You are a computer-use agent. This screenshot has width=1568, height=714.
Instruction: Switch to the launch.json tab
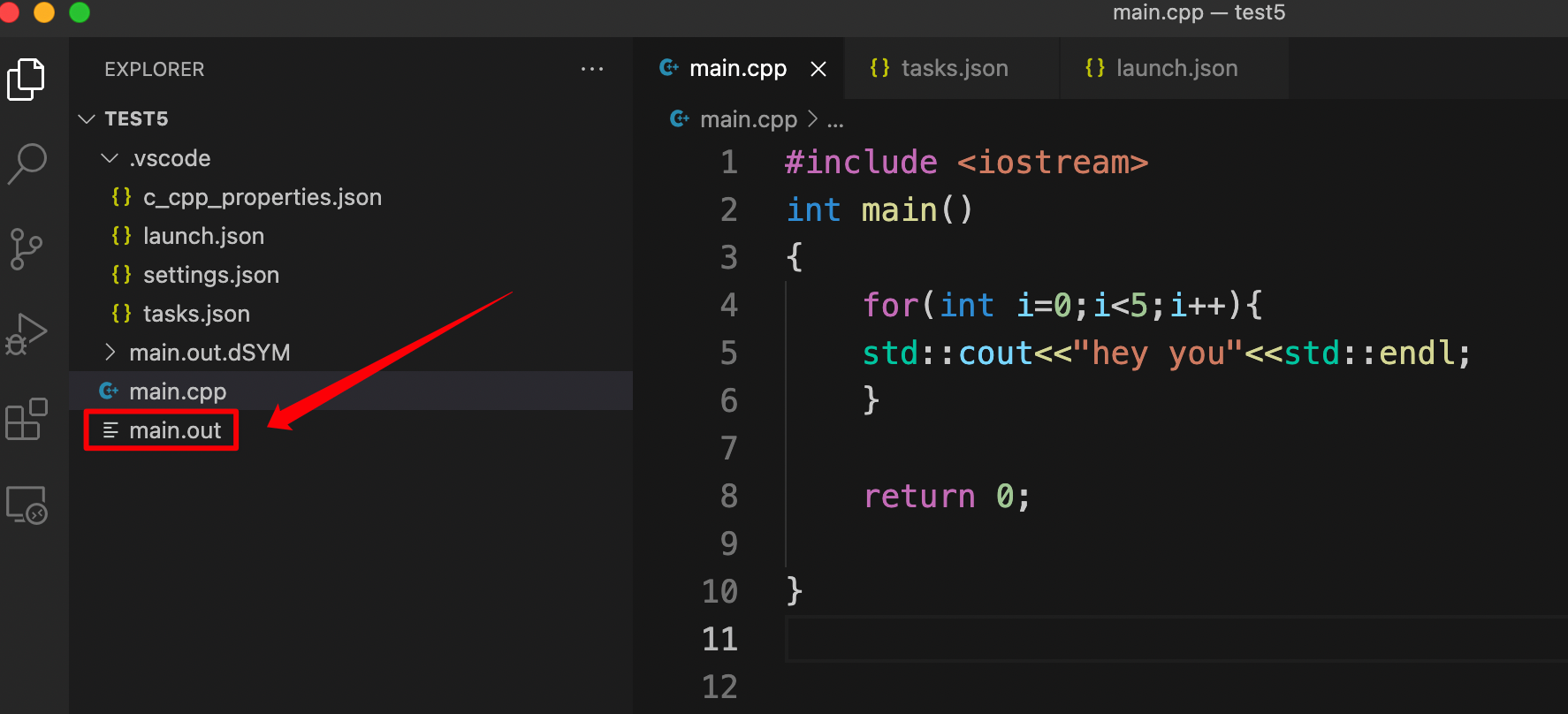click(1174, 68)
